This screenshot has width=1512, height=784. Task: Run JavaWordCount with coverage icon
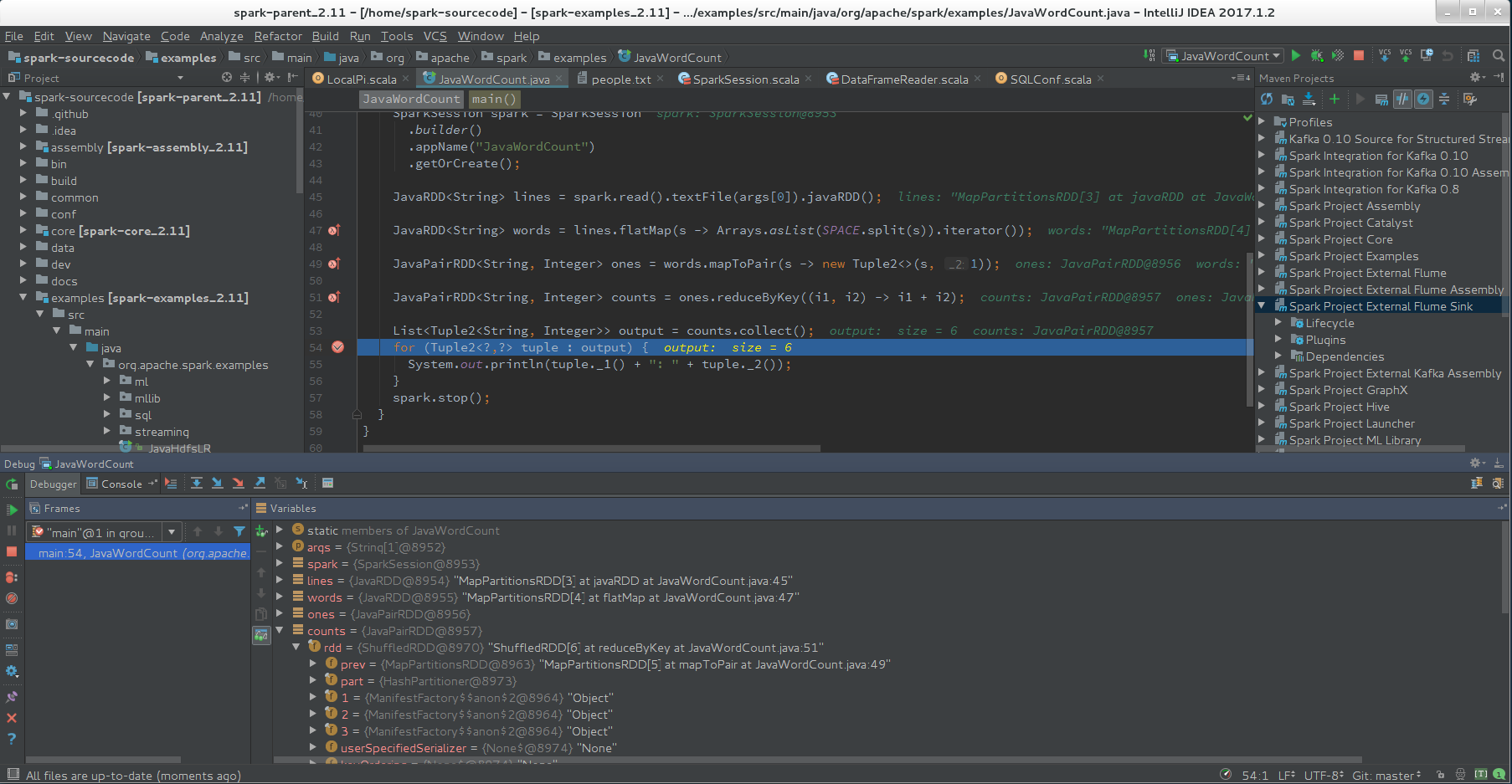click(1338, 56)
